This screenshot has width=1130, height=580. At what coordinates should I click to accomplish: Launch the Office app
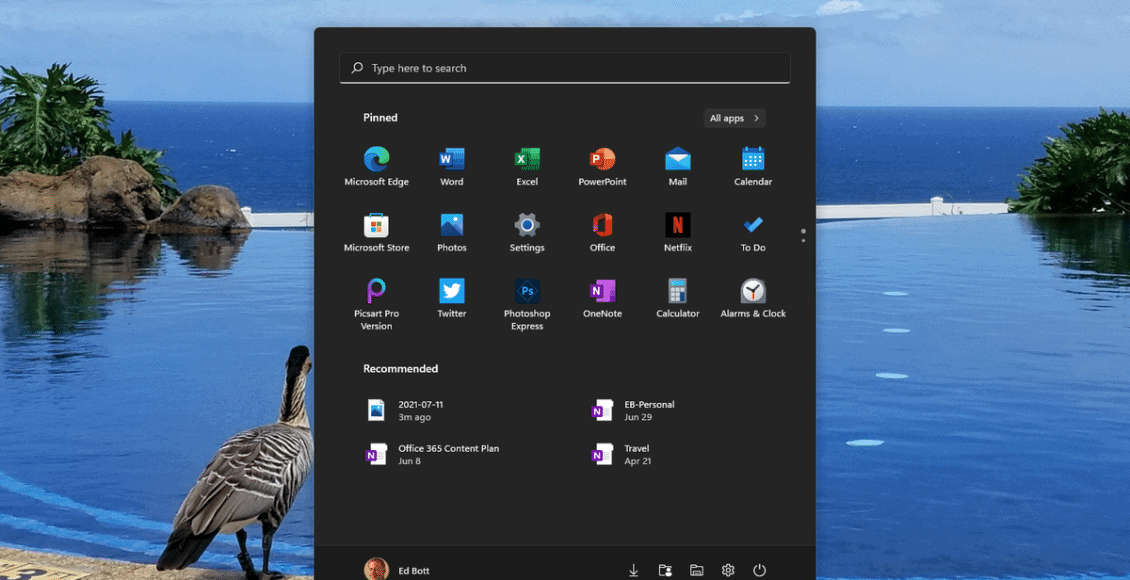[x=602, y=232]
